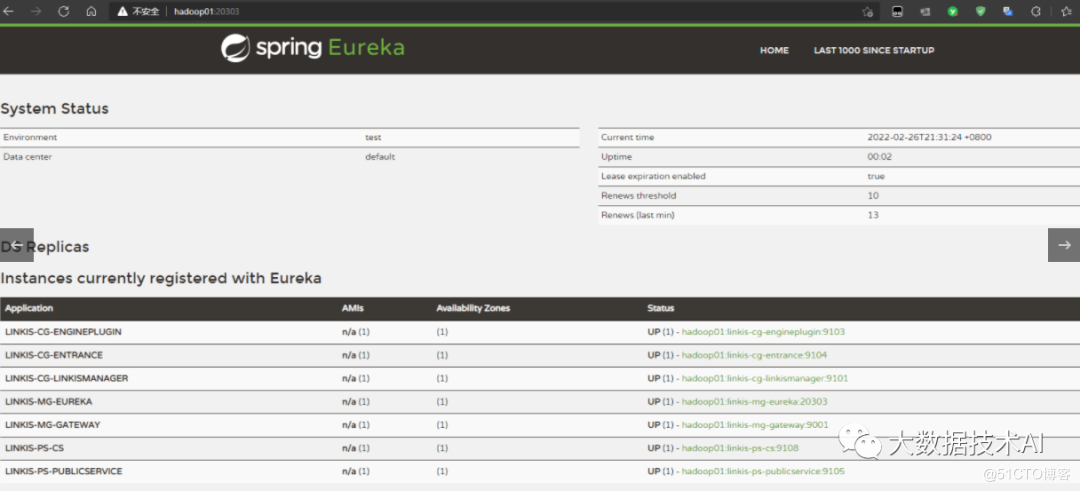
Task: Click the Spring Eureka logo
Action: tap(313, 48)
